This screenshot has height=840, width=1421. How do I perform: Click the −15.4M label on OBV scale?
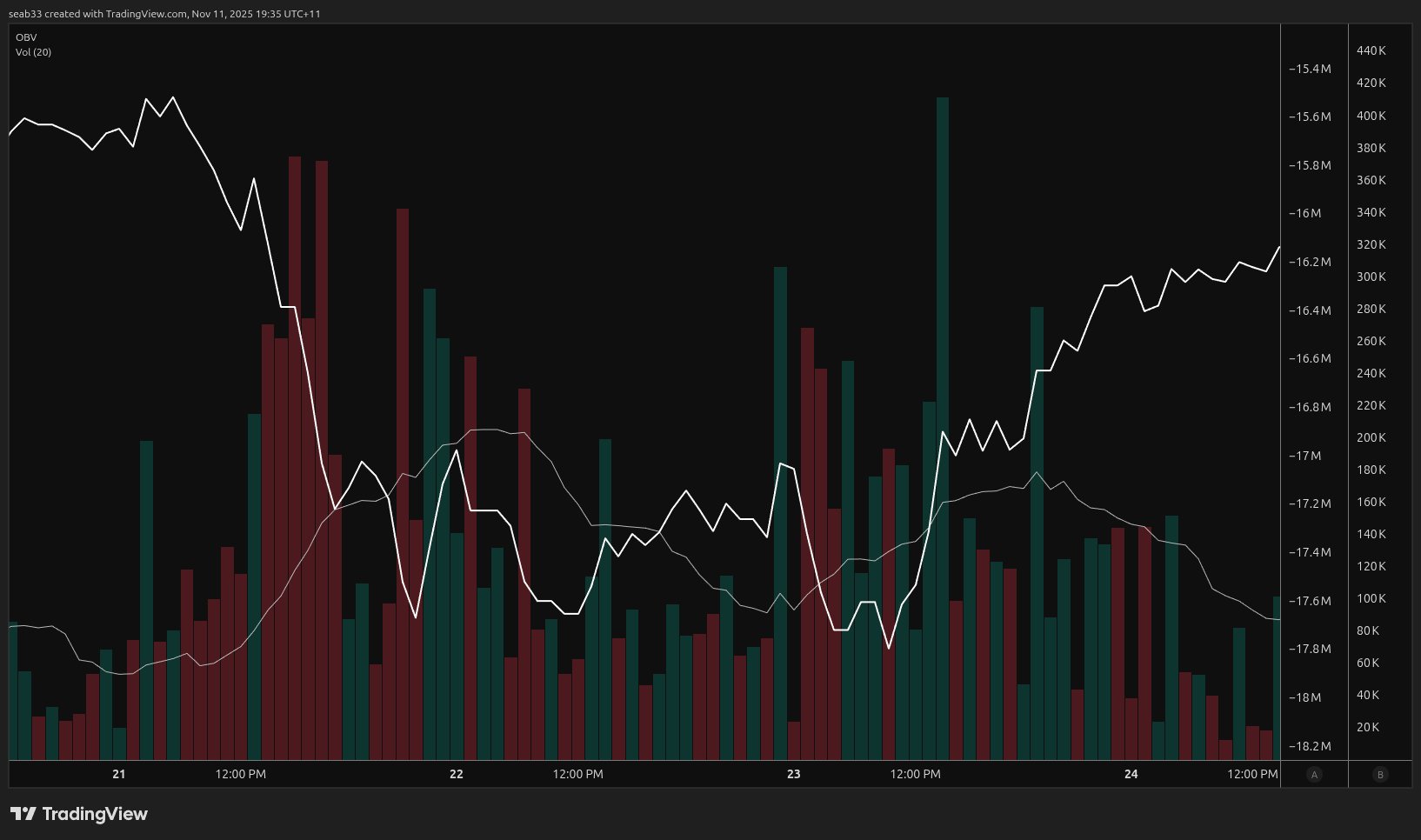(x=1310, y=69)
